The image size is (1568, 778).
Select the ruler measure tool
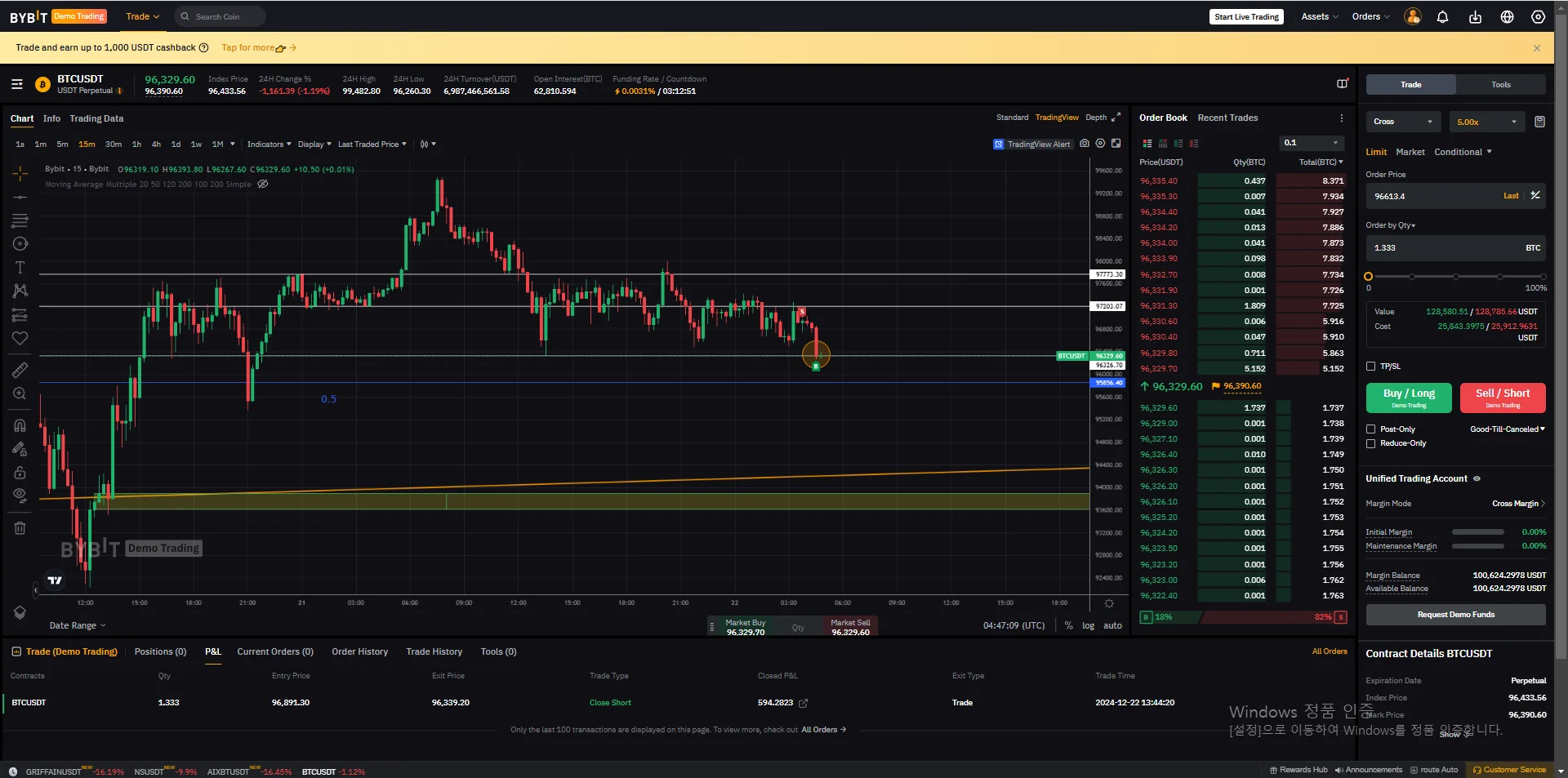click(x=20, y=370)
